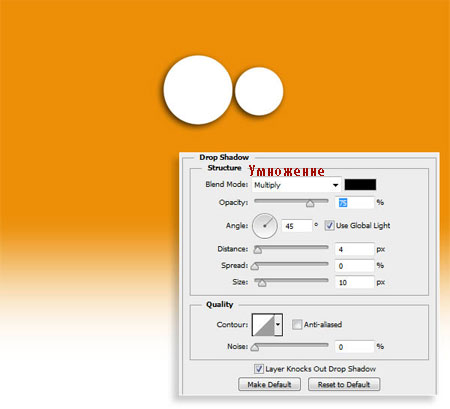
Task: Click the Size slider handle
Action: [262, 283]
